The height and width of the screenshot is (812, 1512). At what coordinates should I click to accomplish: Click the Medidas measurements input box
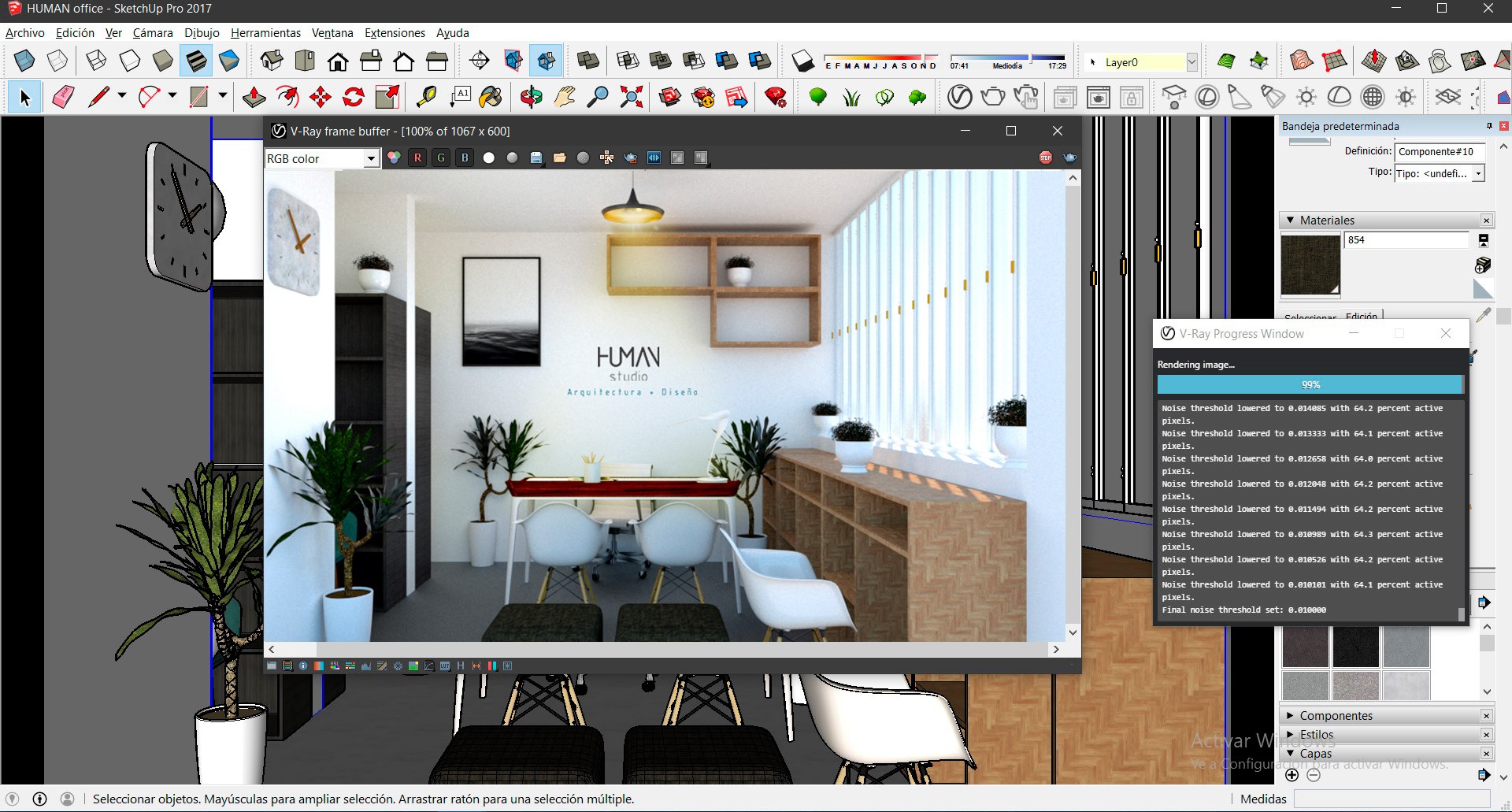click(x=1392, y=799)
